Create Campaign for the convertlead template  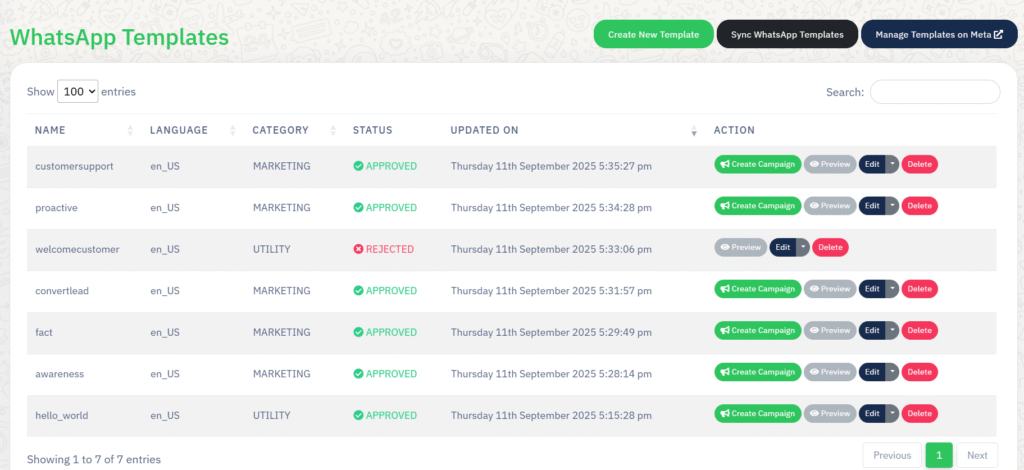758,289
